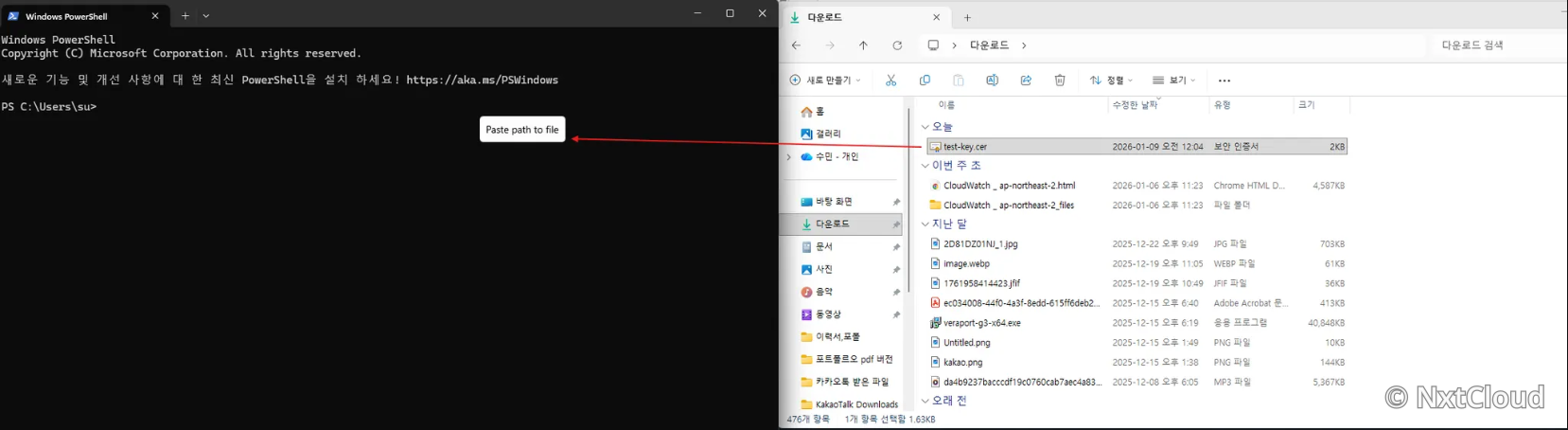Open KakaoTalk Downloads folder in sidebar

click(x=850, y=404)
